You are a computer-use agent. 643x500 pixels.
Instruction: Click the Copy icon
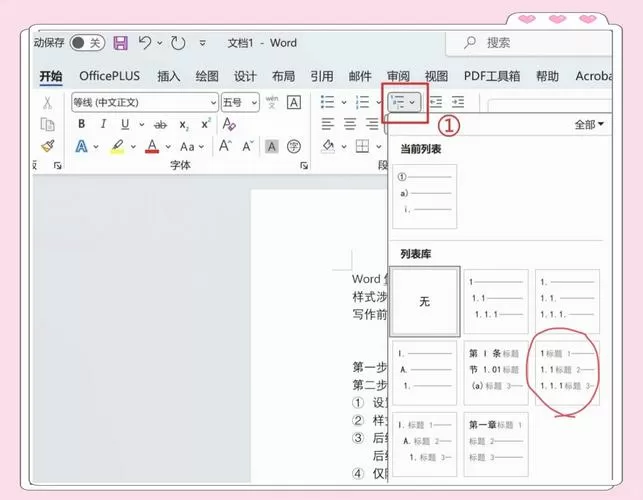pos(48,124)
